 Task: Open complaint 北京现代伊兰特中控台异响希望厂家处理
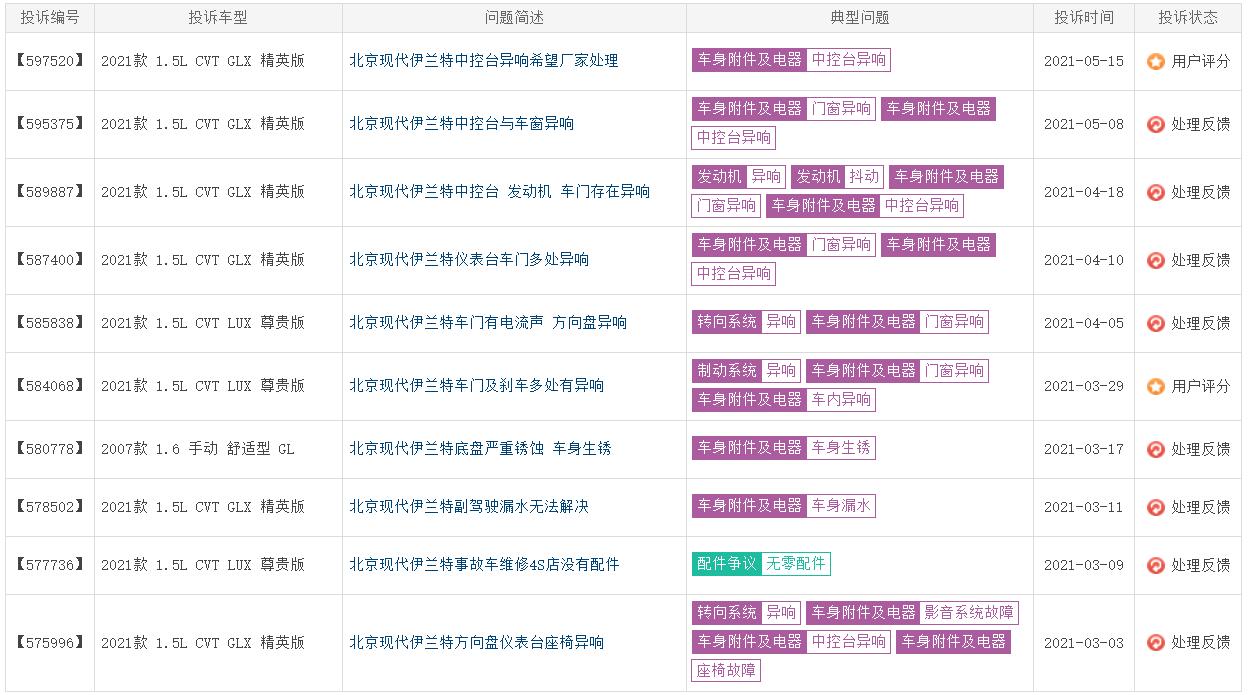click(x=484, y=61)
